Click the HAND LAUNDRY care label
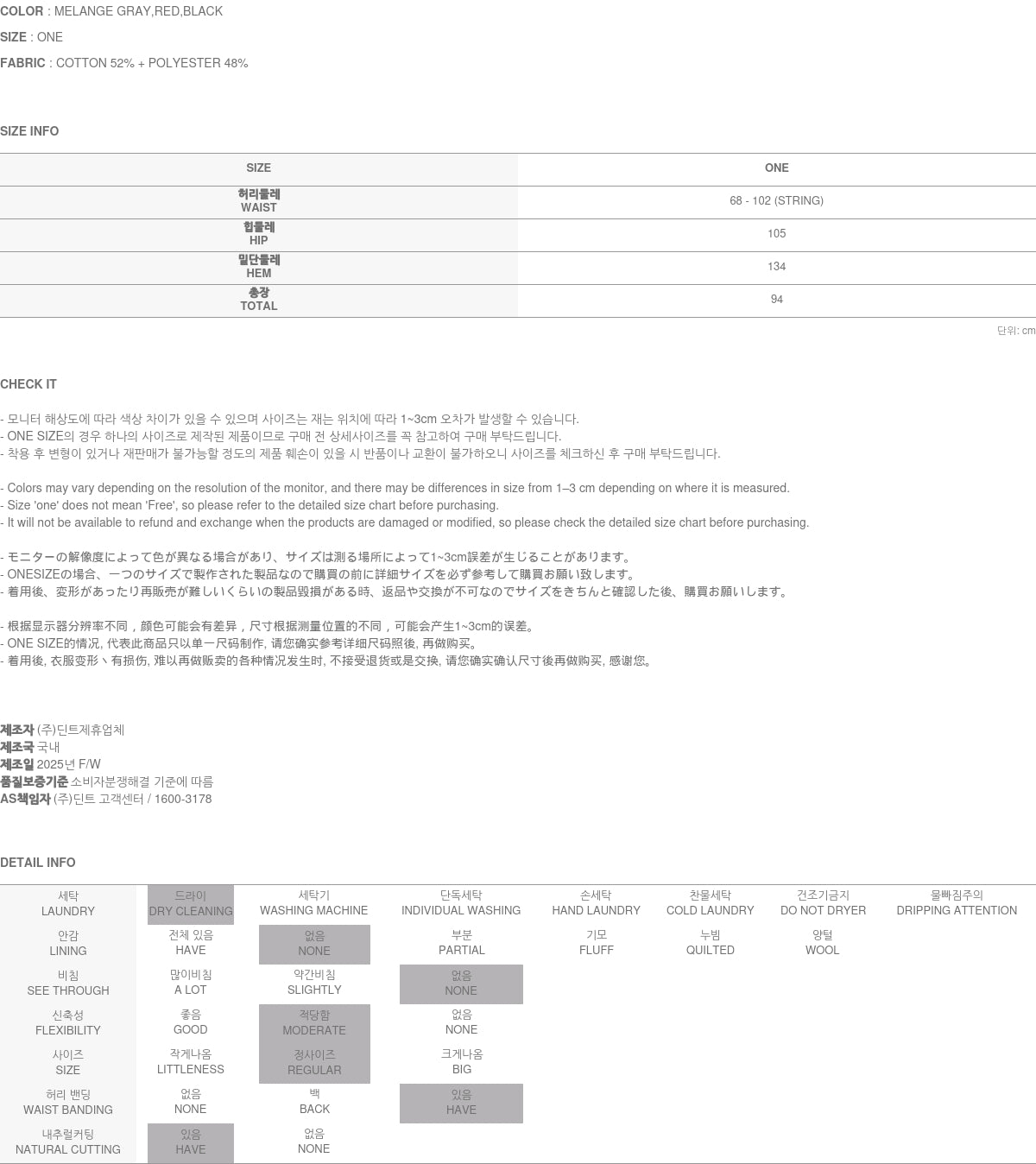Viewport: 1036px width, 1164px height. click(596, 904)
